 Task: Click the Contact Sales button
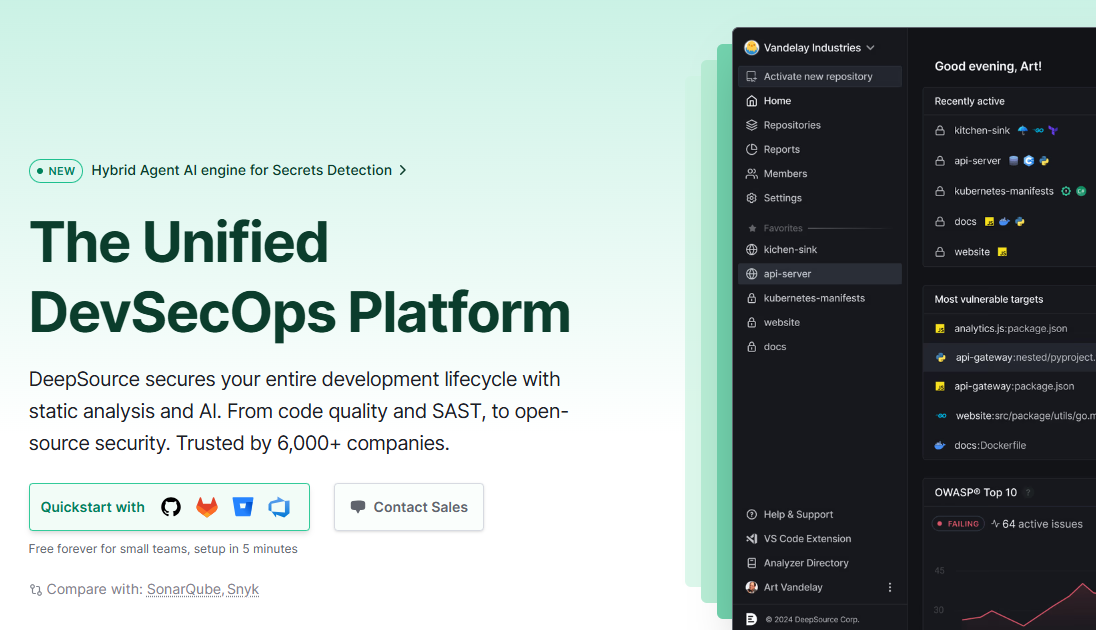pyautogui.click(x=409, y=507)
